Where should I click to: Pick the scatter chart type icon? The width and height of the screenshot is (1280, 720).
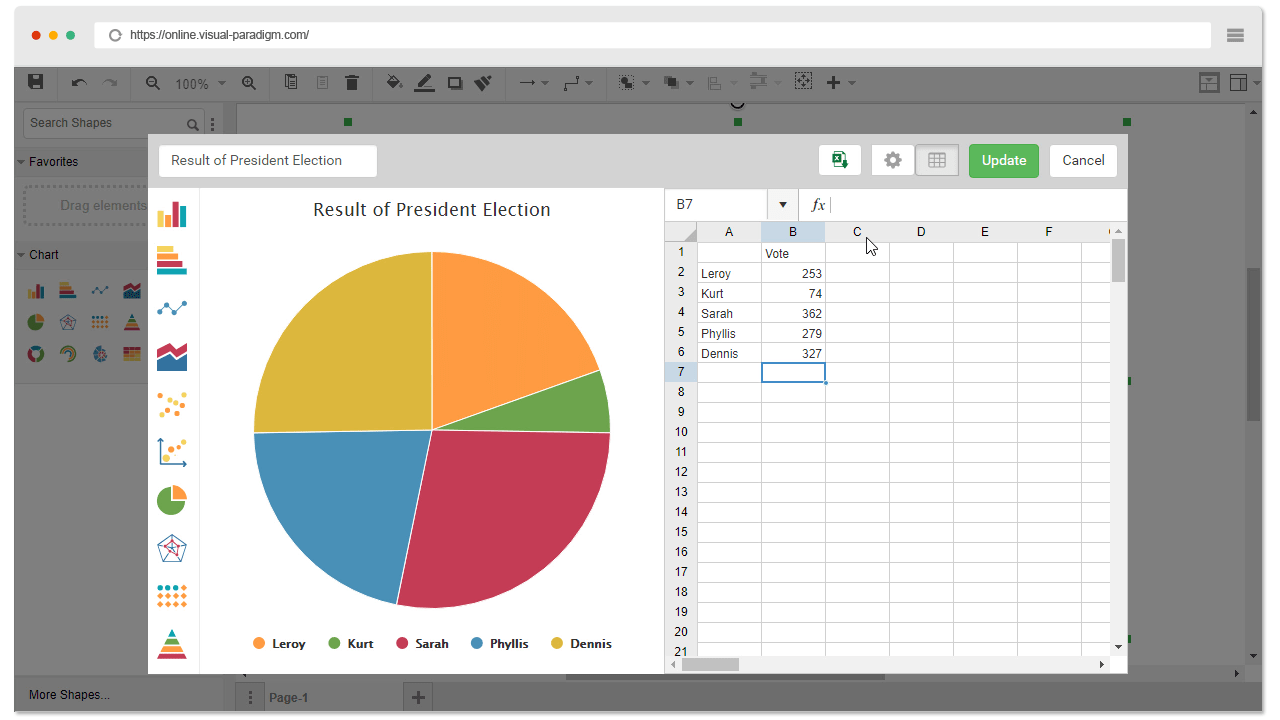click(x=172, y=404)
